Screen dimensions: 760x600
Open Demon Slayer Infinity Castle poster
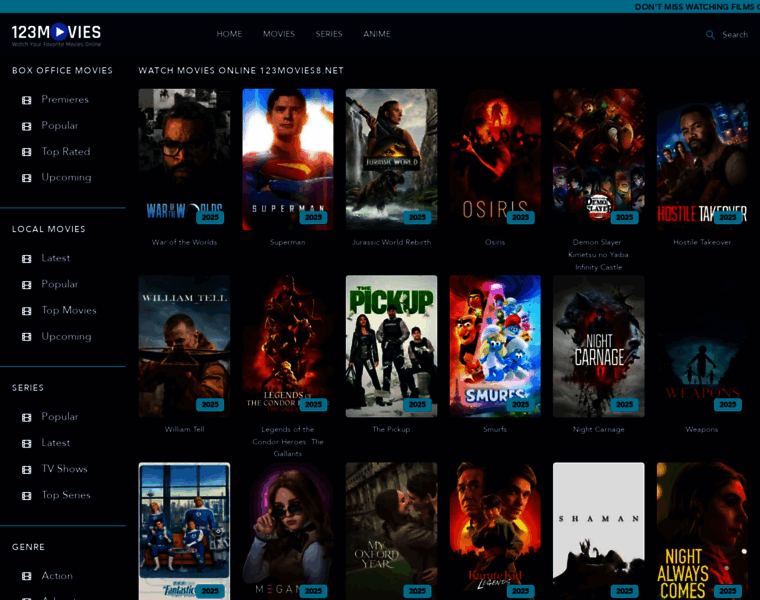(x=599, y=159)
